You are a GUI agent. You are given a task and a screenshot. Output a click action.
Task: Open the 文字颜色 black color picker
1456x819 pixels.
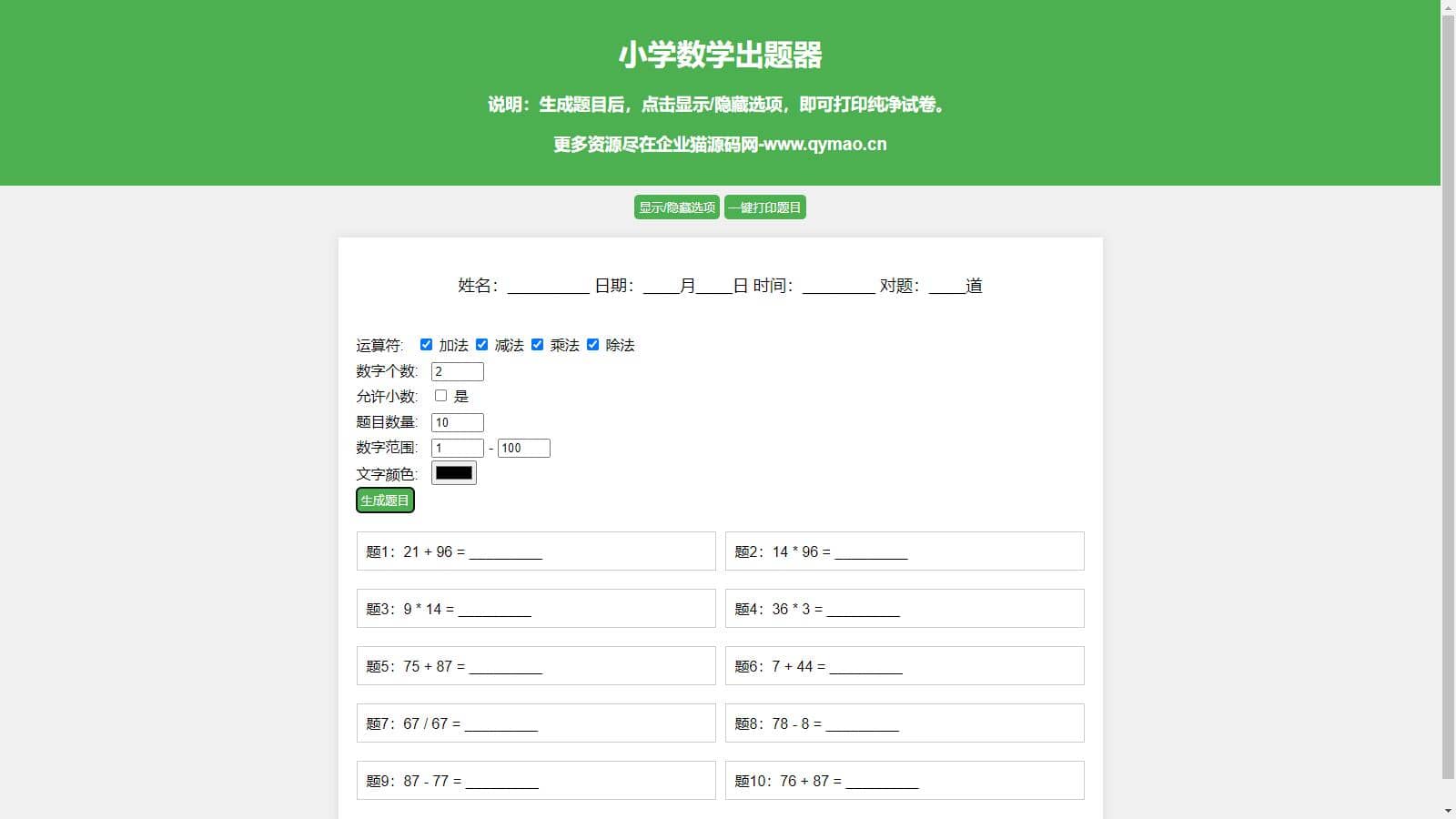tap(453, 473)
